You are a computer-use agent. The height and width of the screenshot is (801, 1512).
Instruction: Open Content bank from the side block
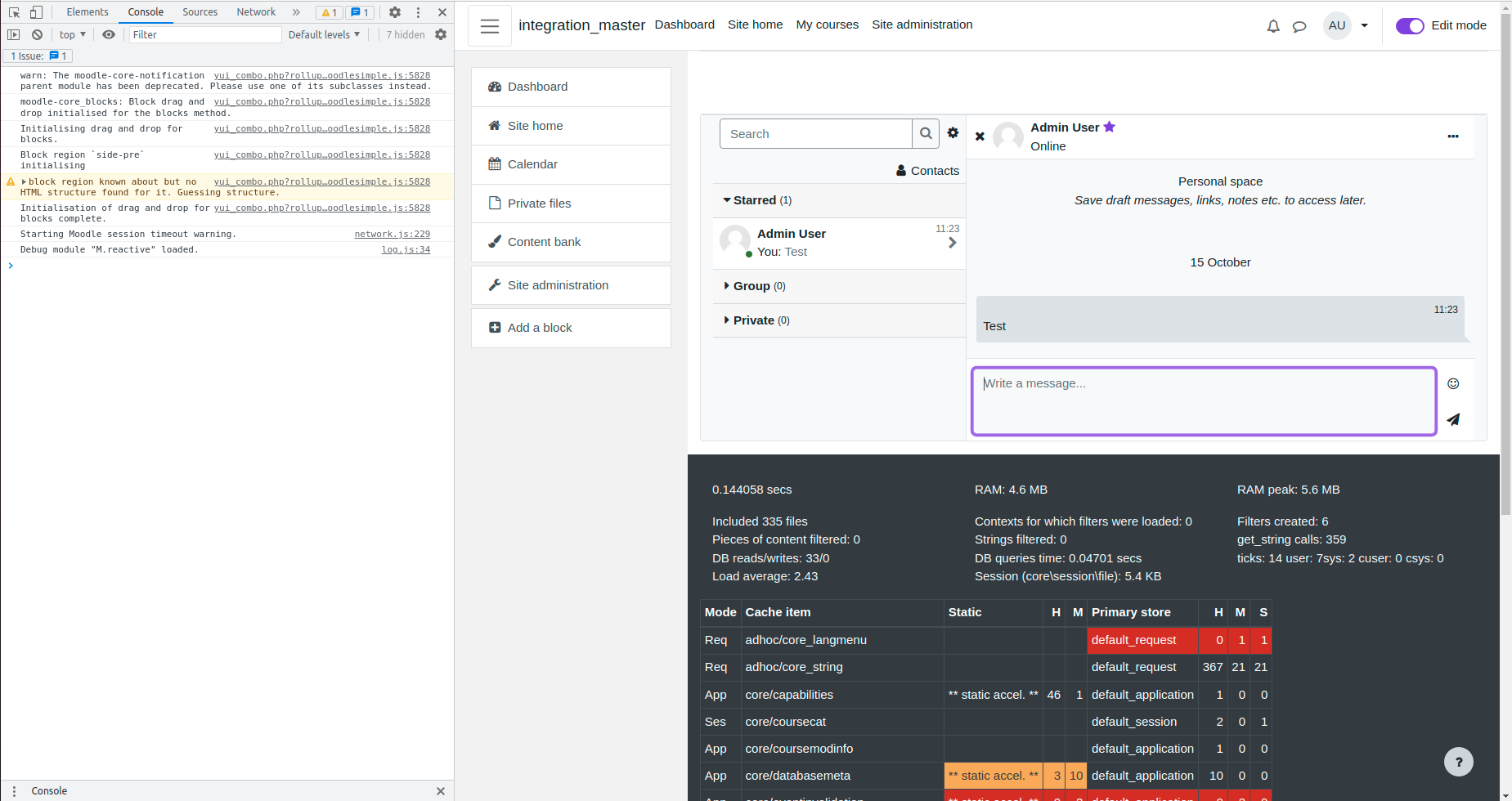tap(571, 242)
